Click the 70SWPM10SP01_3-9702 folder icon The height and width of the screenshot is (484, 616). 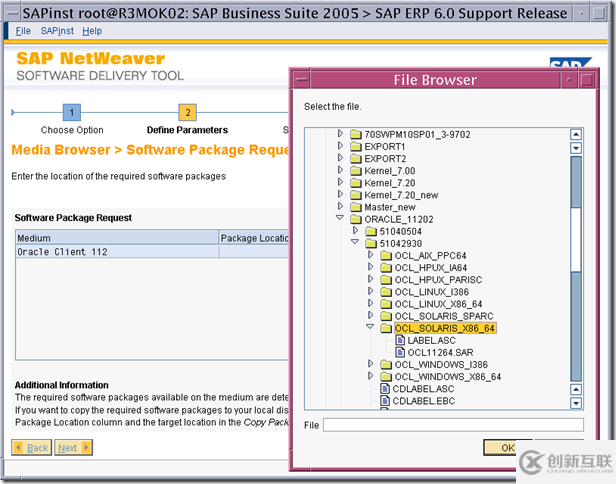coord(356,134)
